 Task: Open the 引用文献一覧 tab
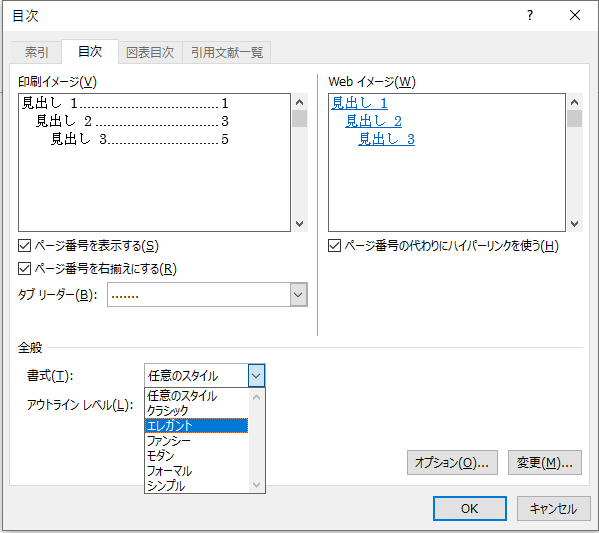click(227, 52)
